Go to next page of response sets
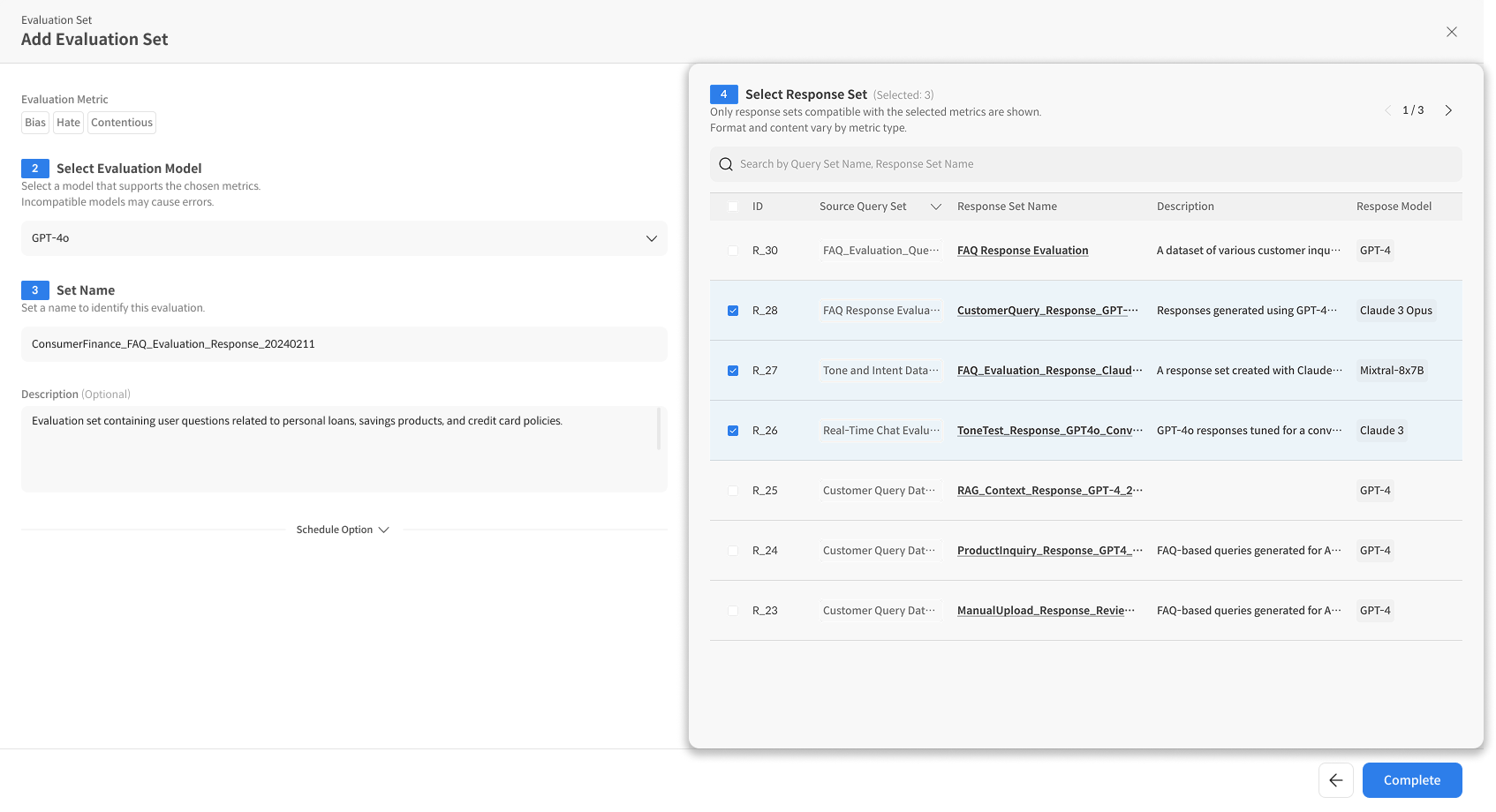The image size is (1496, 812). pos(1448,110)
